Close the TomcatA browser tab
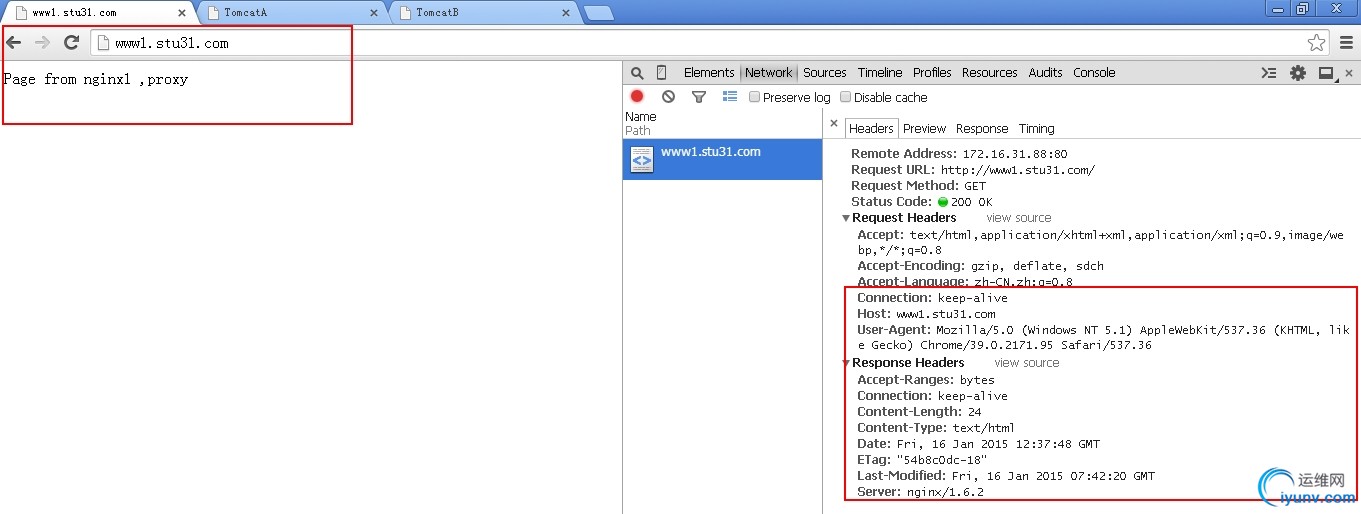Image resolution: width=1361 pixels, height=514 pixels. (374, 13)
